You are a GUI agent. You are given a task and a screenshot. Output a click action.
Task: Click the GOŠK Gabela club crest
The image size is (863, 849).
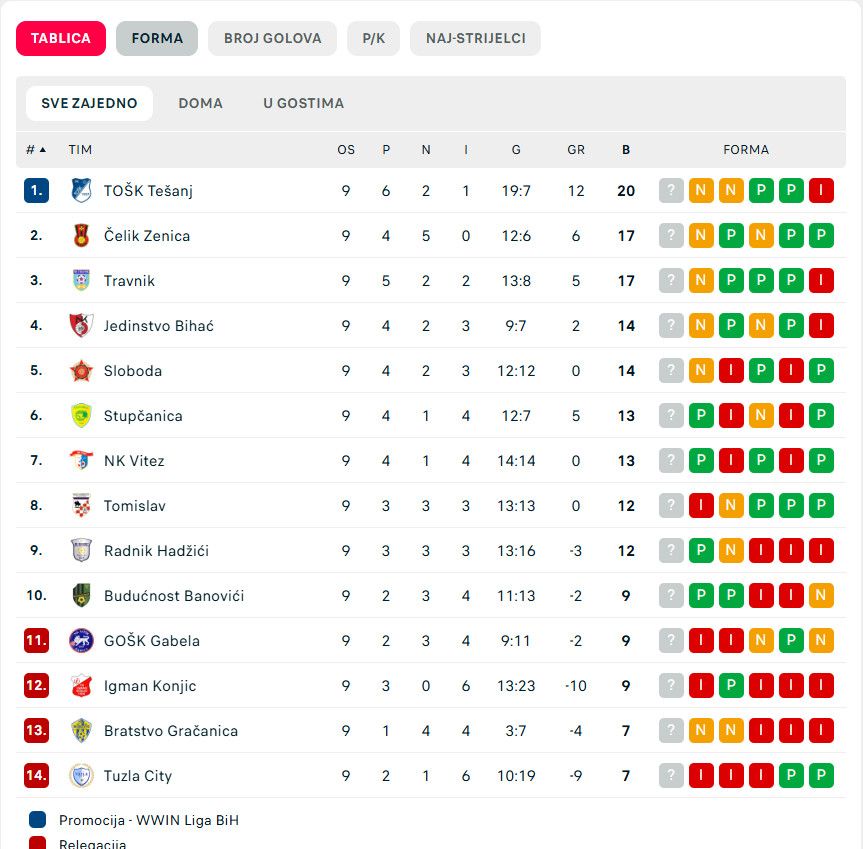(x=81, y=640)
